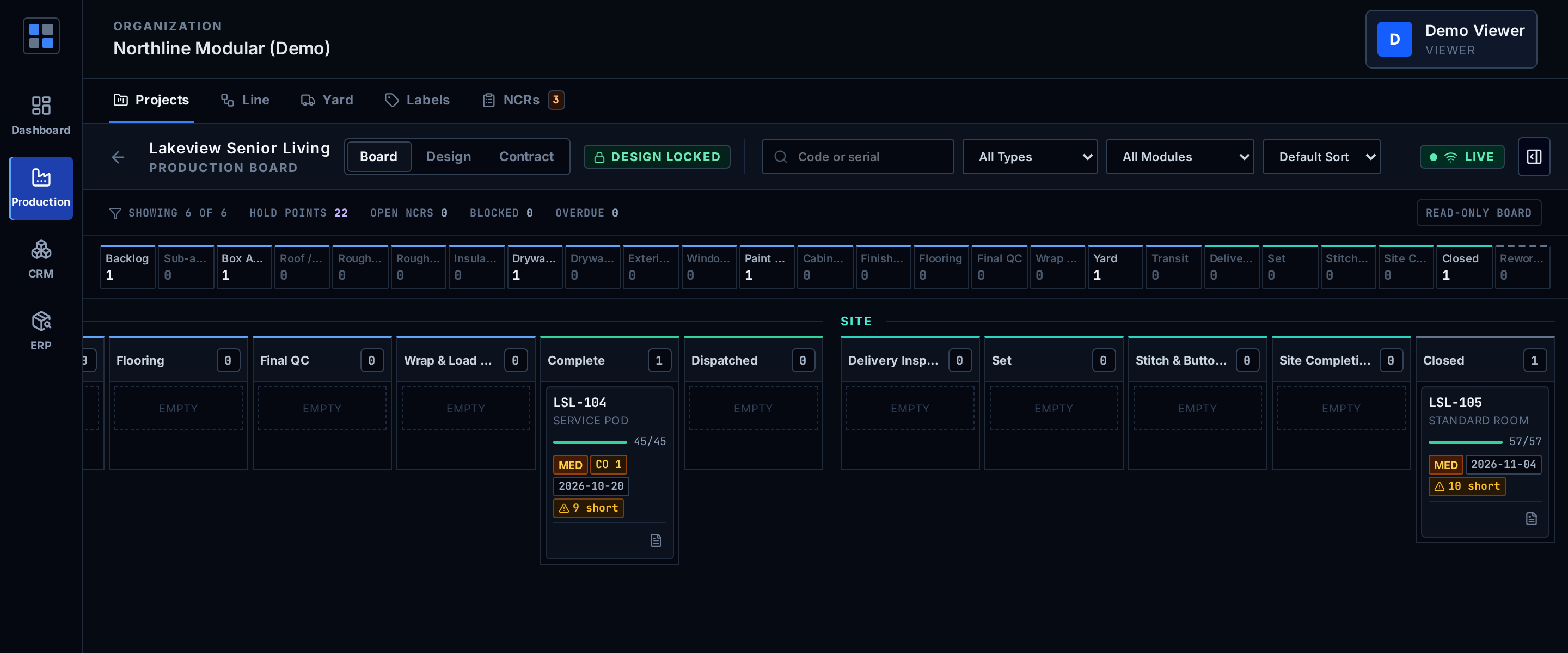Go back using the left arrow
The image size is (1568, 653).
tap(118, 157)
